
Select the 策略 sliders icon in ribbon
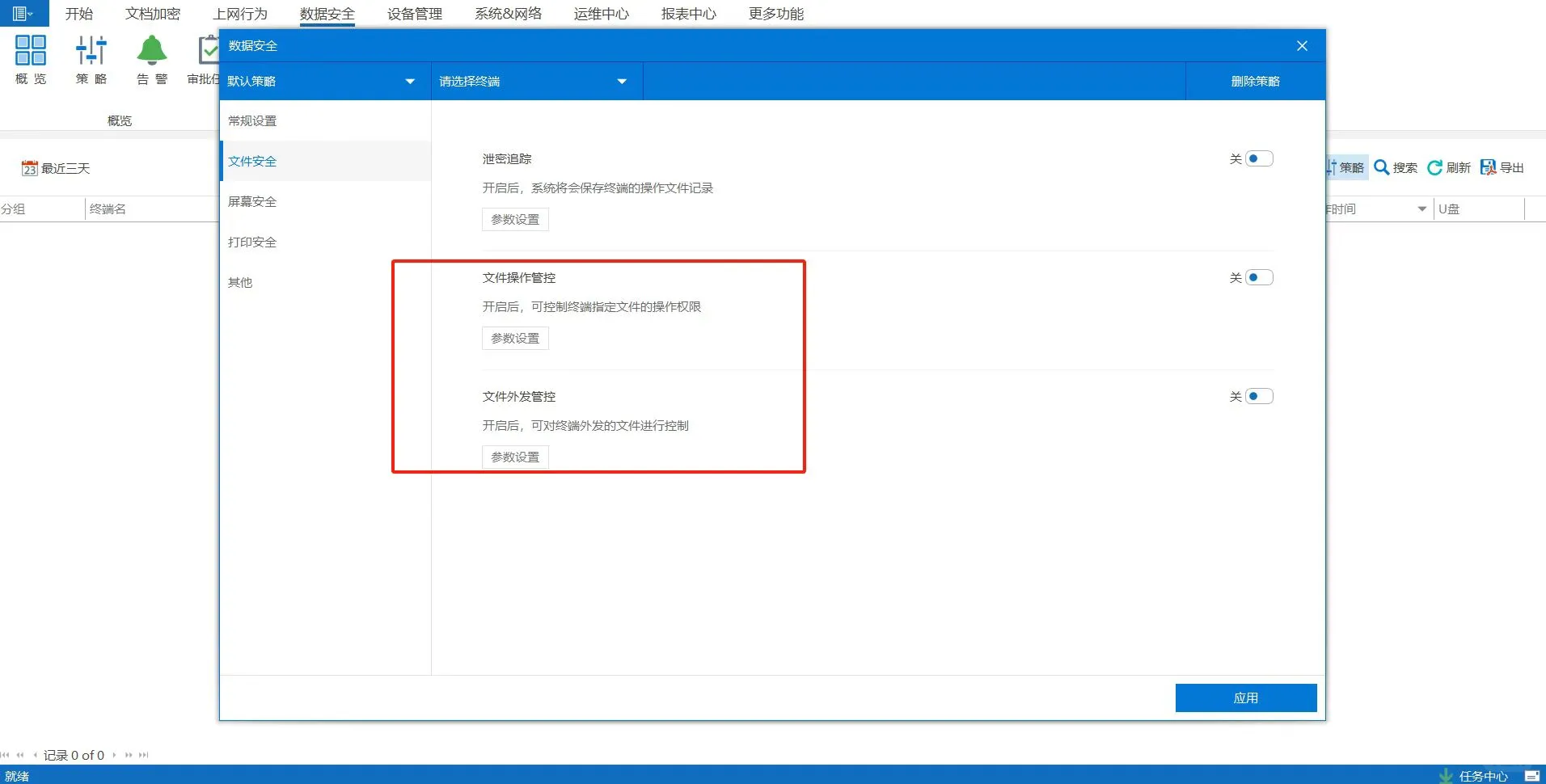point(91,57)
